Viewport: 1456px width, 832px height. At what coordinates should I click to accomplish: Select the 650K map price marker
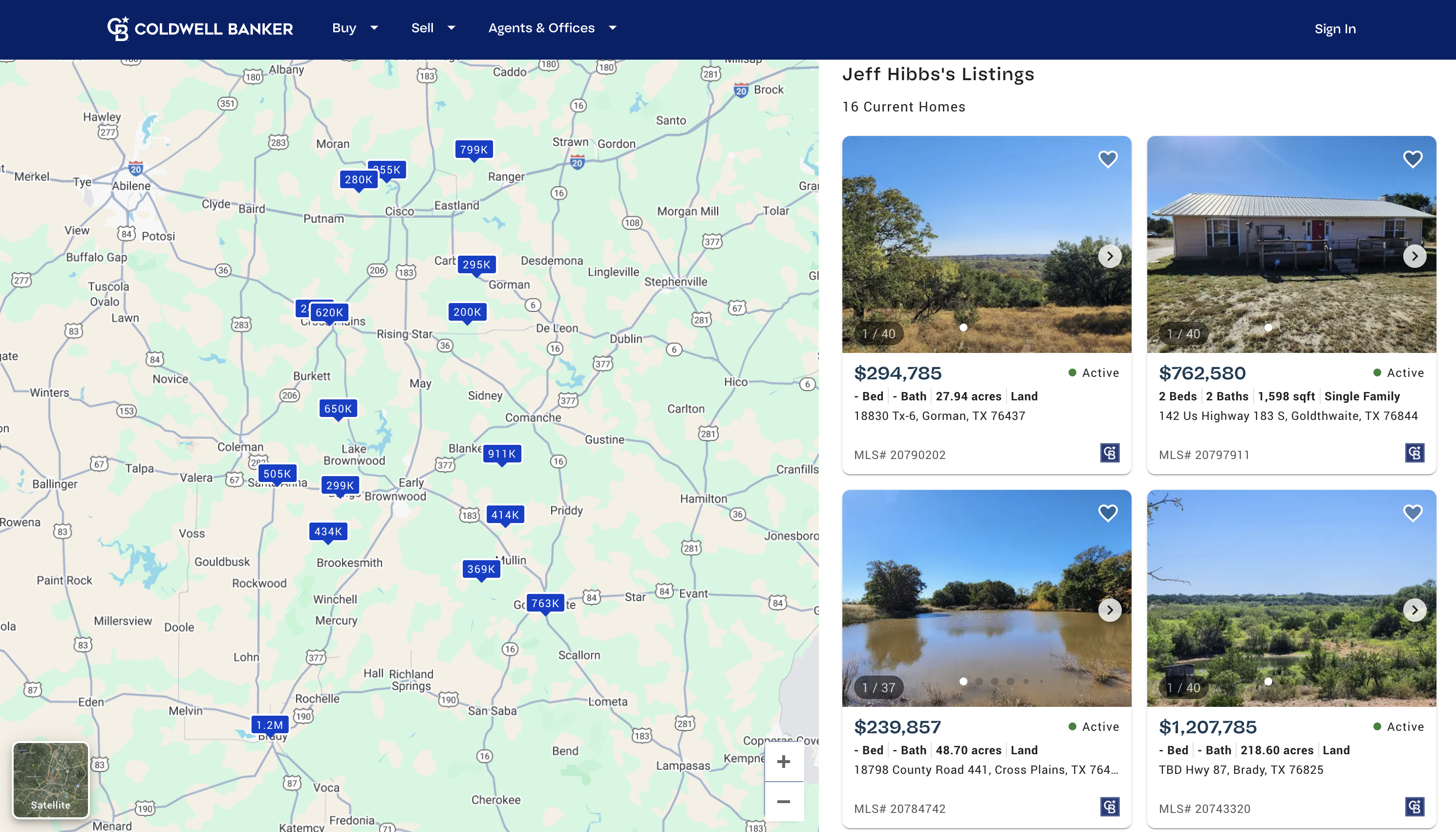click(338, 409)
